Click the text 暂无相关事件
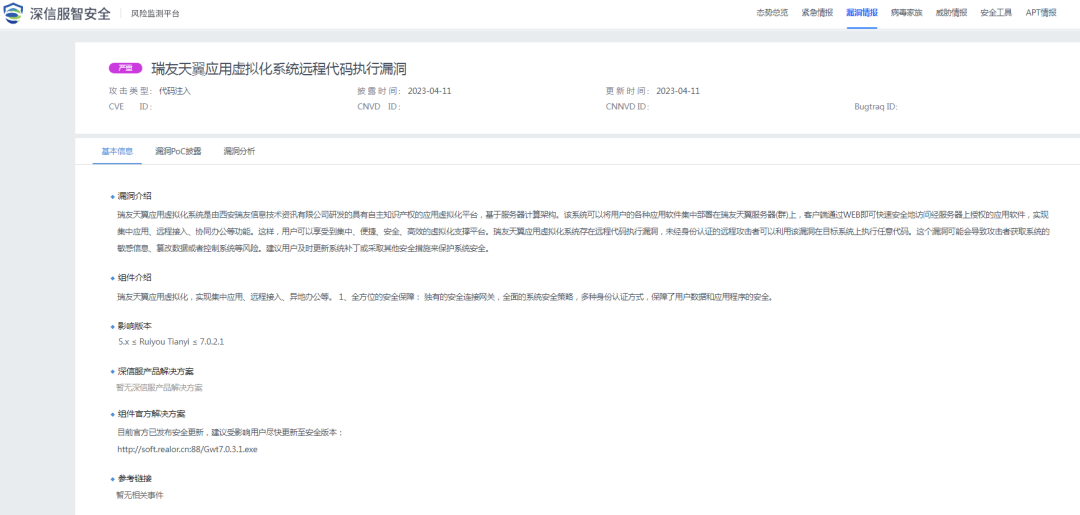 141,495
